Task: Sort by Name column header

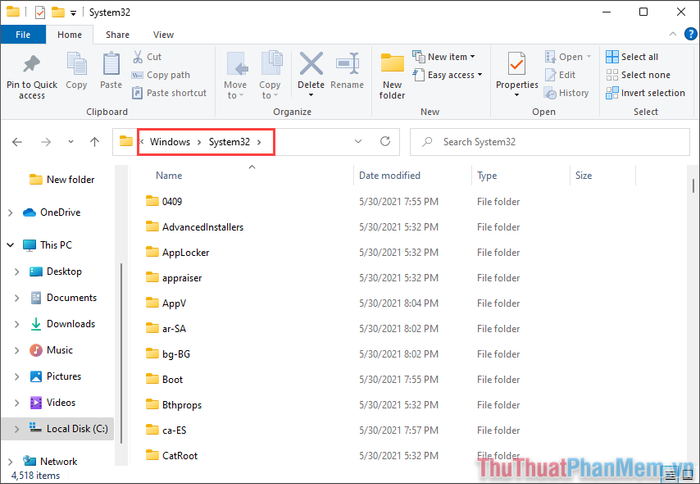Action: pyautogui.click(x=169, y=175)
